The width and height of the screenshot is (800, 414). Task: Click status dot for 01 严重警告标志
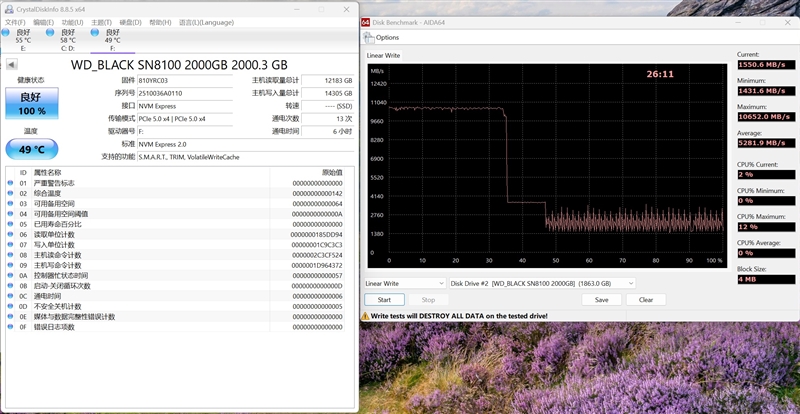point(10,183)
